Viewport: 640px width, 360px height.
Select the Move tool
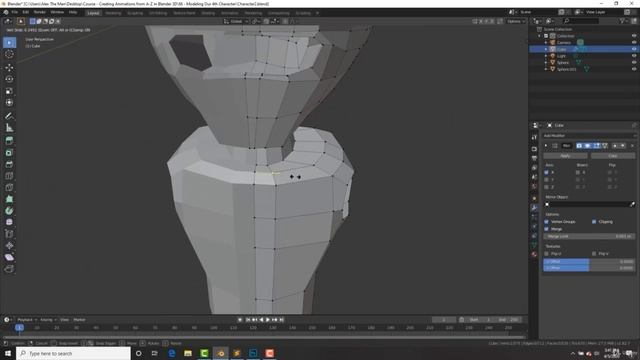tap(9, 67)
